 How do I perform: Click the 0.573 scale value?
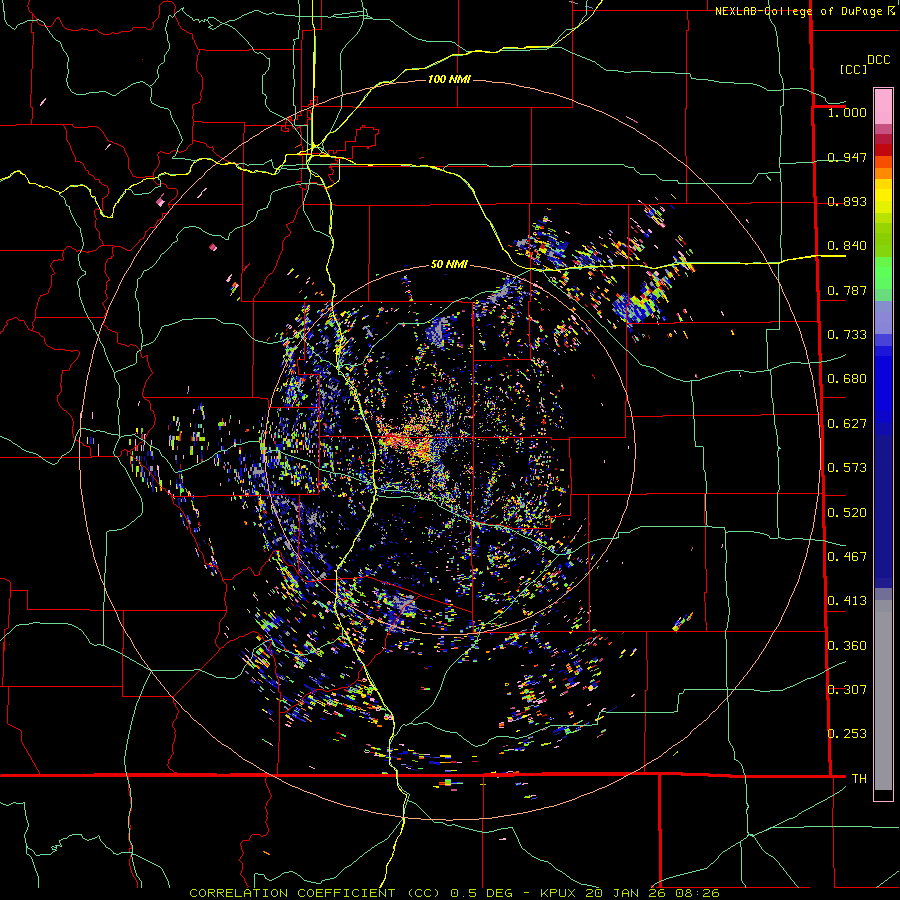tap(847, 468)
